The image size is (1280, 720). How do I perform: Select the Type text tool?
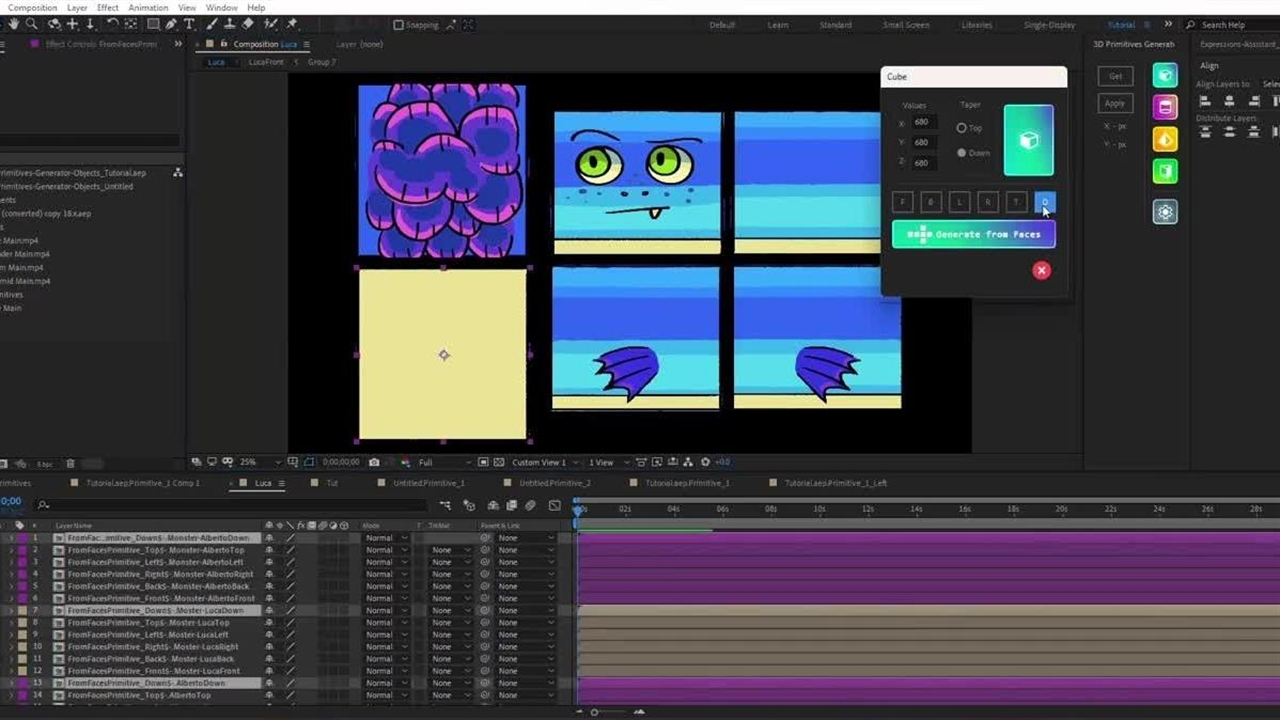click(x=189, y=24)
